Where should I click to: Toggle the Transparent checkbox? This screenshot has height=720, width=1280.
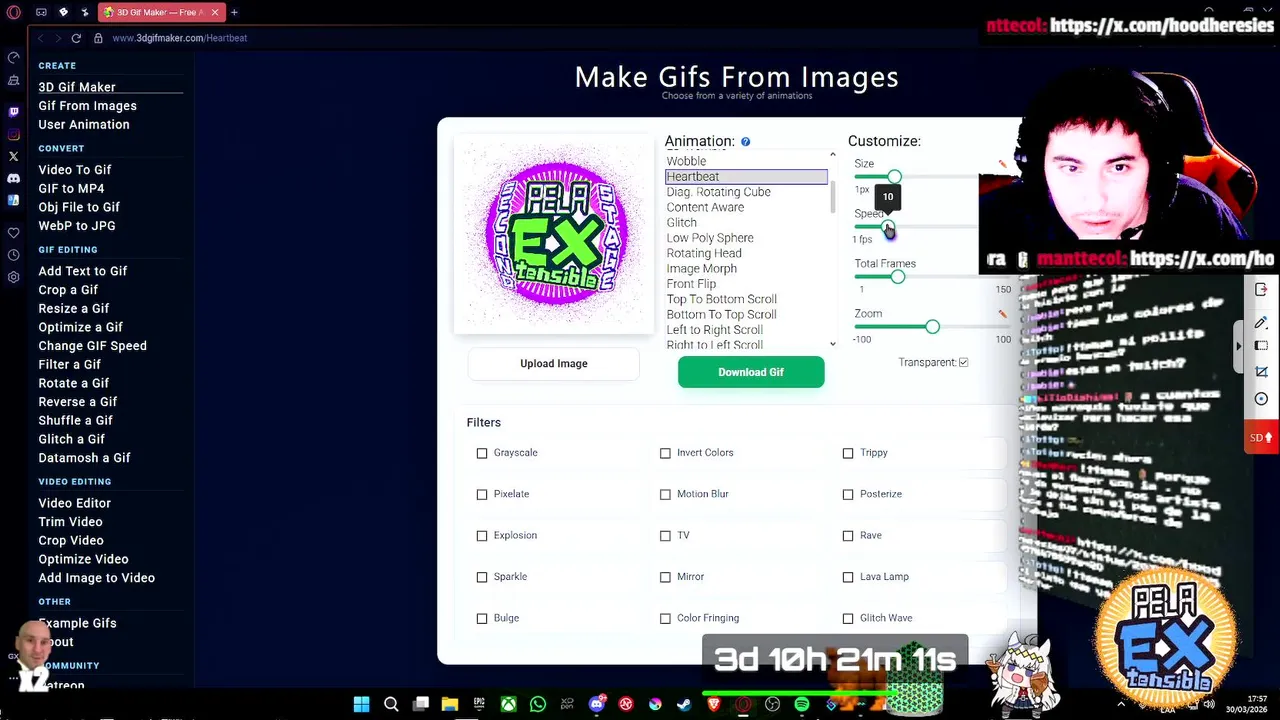pyautogui.click(x=963, y=362)
